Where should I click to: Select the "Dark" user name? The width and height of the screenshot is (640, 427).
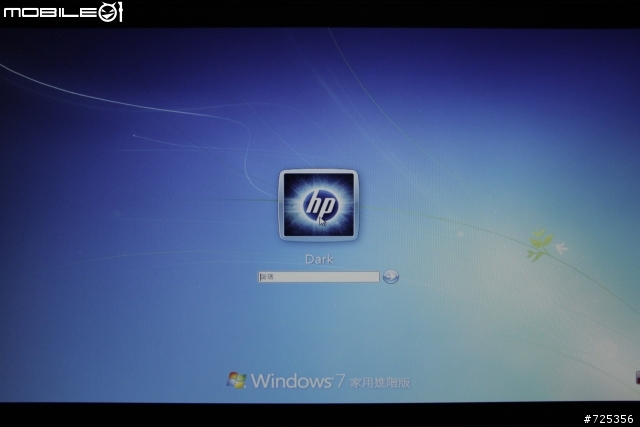point(319,259)
